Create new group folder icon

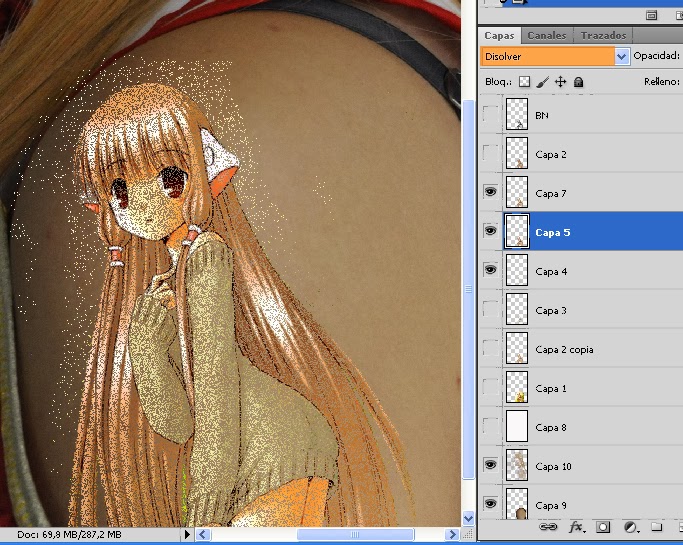pos(656,527)
